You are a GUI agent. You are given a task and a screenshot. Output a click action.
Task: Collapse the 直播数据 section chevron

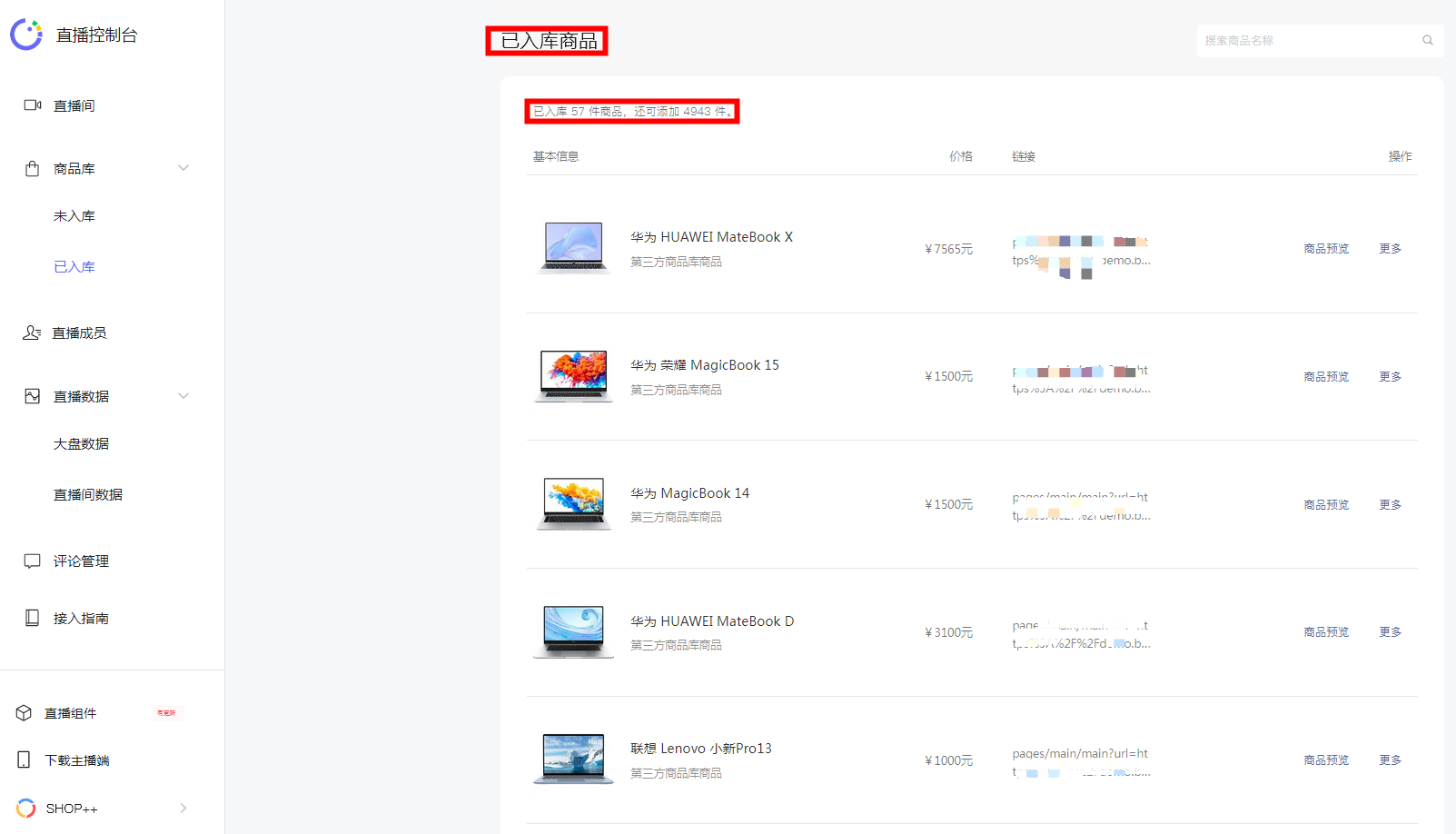click(x=183, y=395)
